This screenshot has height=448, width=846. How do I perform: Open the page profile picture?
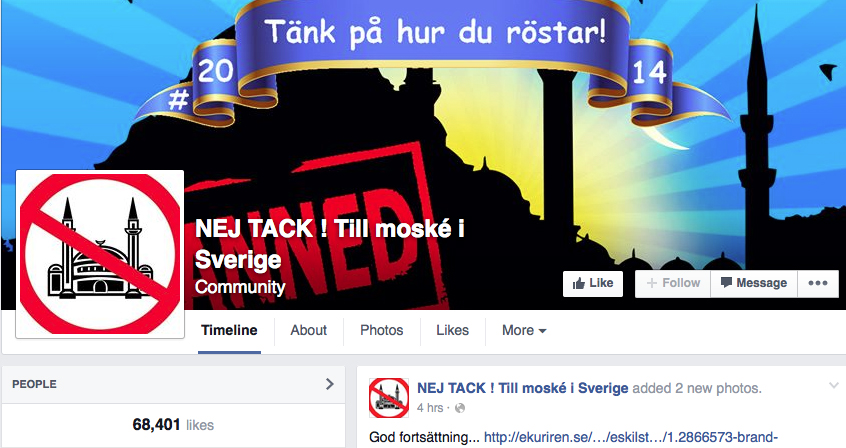(100, 254)
